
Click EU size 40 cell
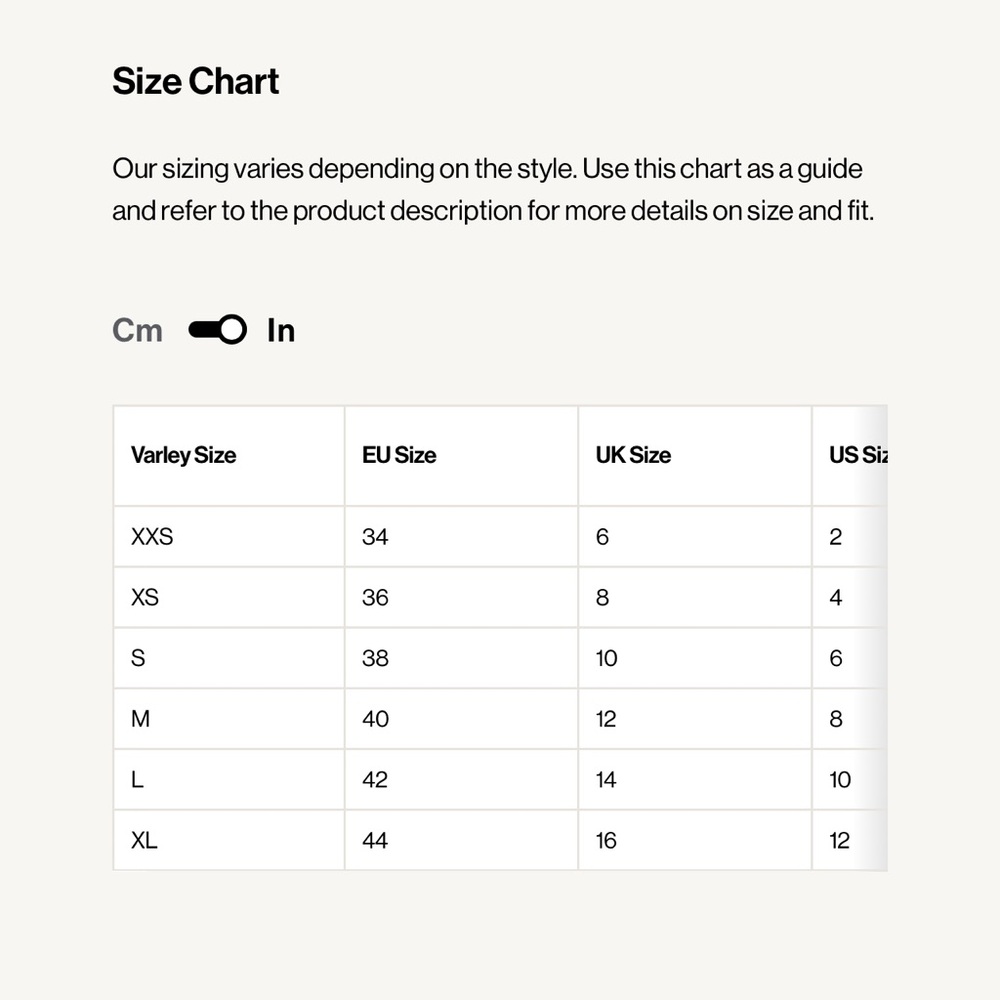[x=462, y=719]
